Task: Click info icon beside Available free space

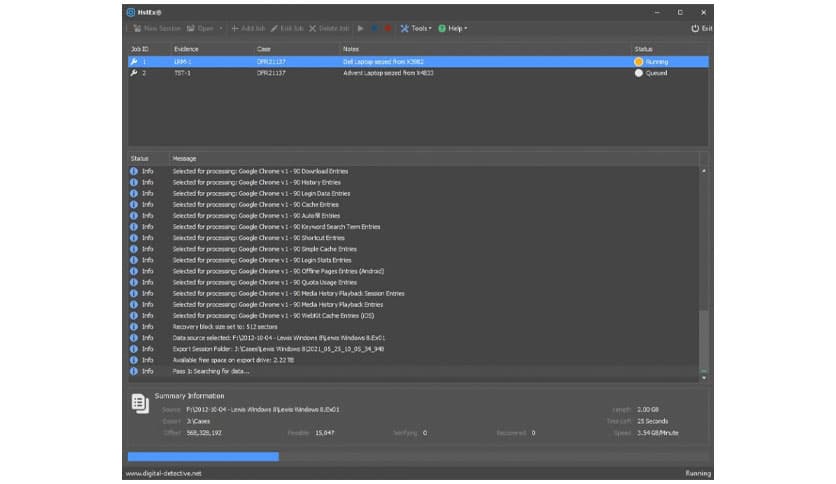Action: (134, 360)
